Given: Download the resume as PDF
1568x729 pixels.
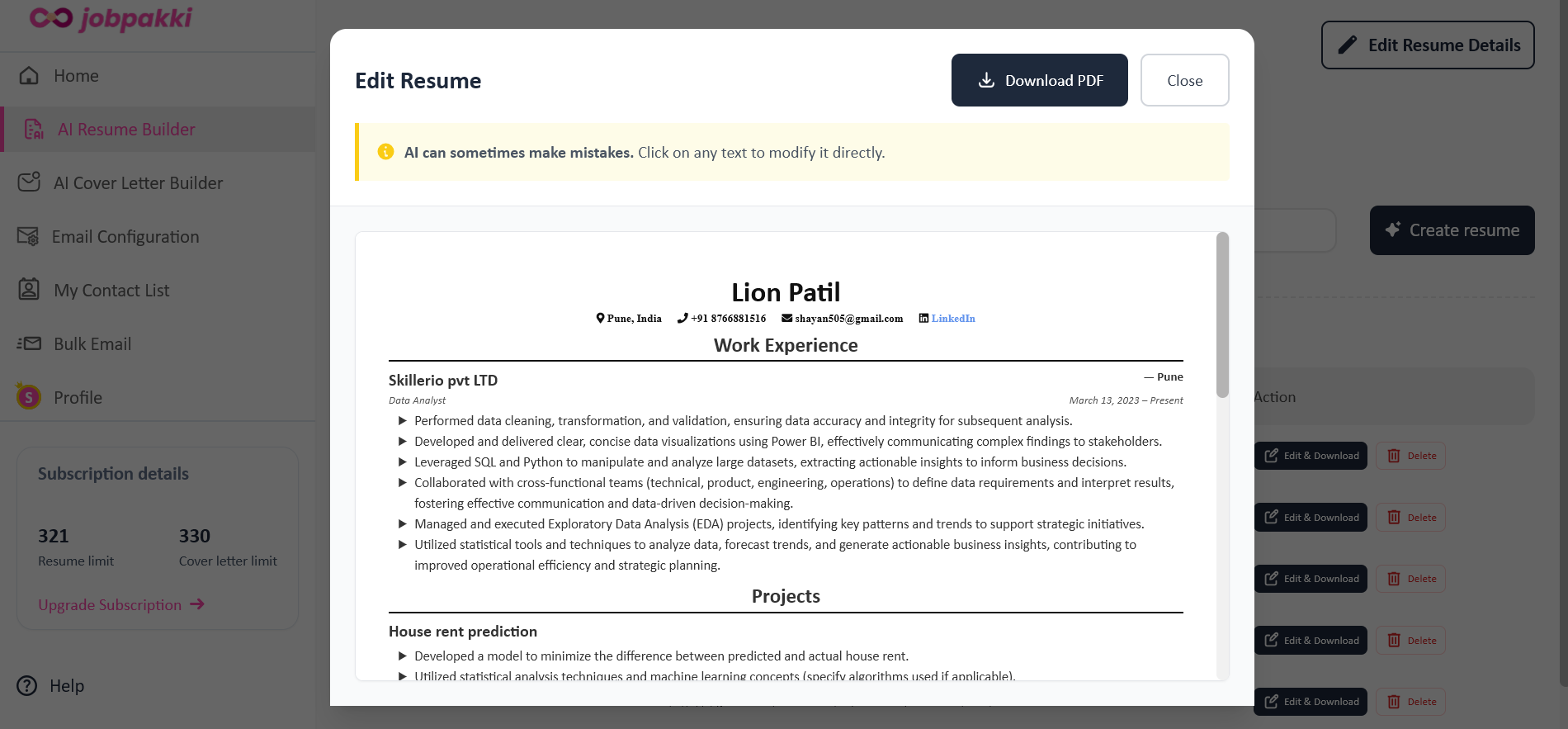Looking at the screenshot, I should click(1039, 80).
